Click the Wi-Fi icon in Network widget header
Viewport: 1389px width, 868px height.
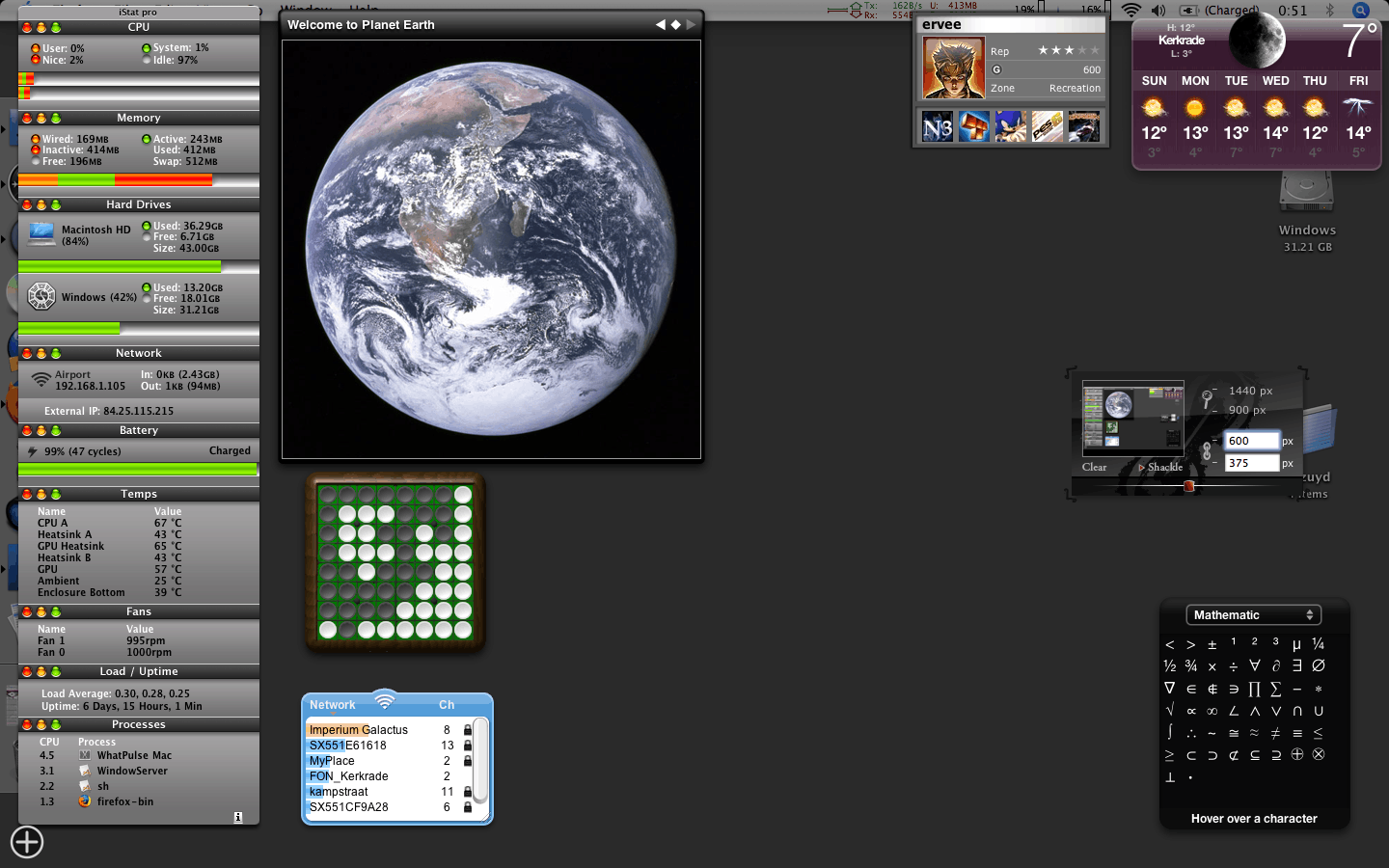point(385,701)
